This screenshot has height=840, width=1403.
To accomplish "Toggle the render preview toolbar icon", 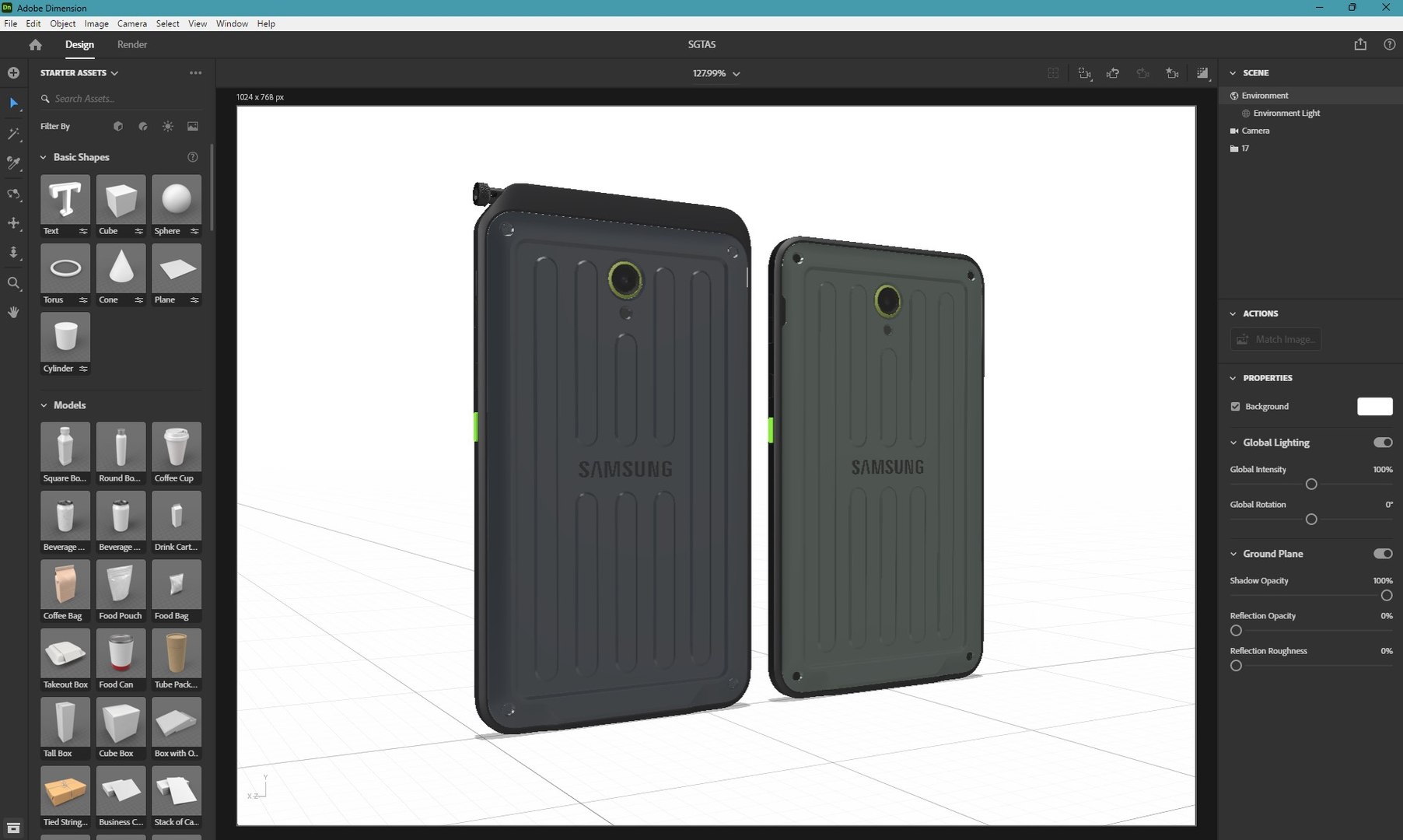I will pyautogui.click(x=1202, y=73).
